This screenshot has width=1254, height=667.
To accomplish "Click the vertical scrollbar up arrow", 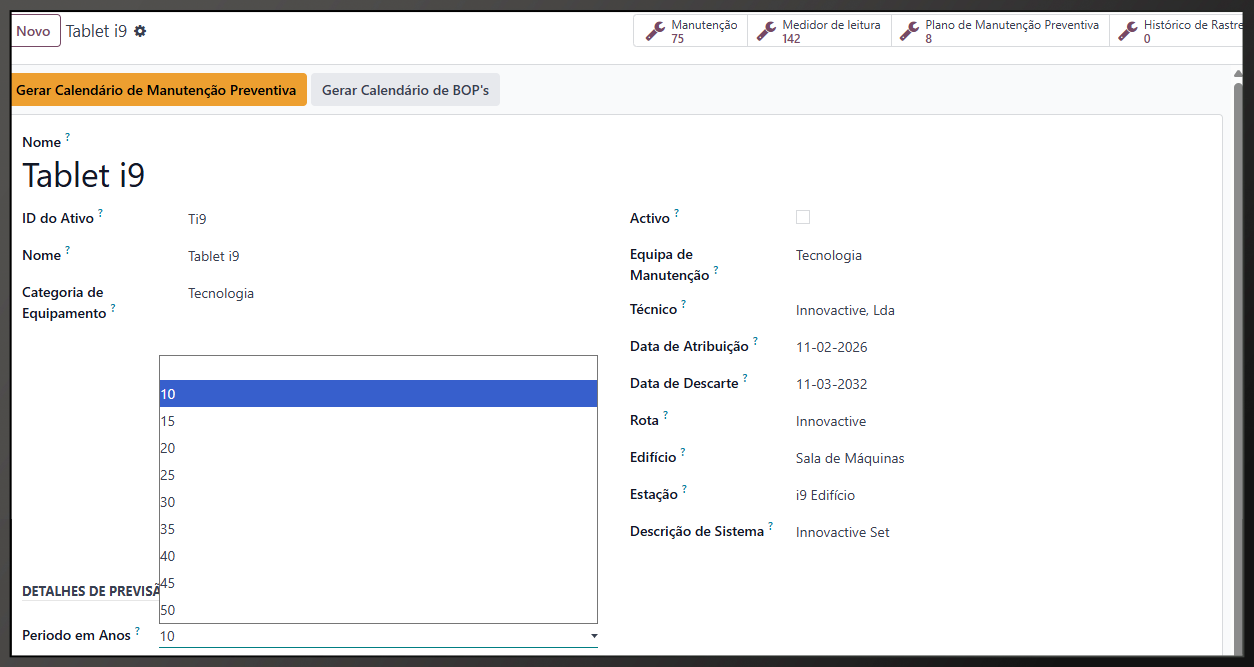I will coord(1237,74).
